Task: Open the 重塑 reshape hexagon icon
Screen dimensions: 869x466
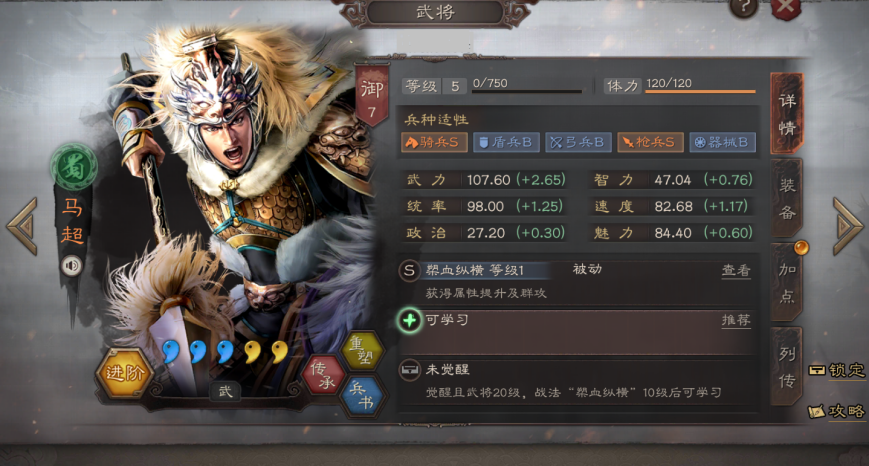Action: point(364,351)
